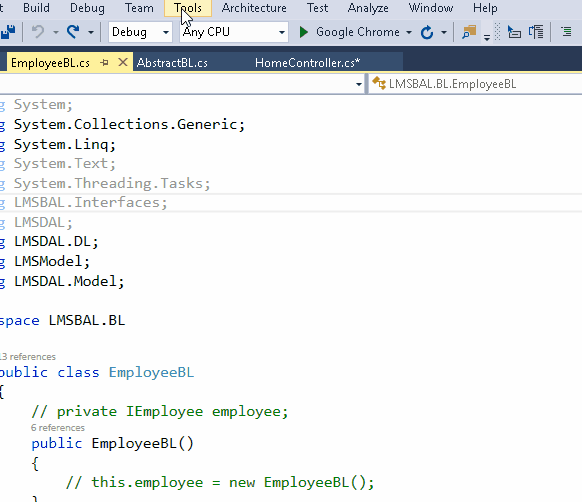Open the Team menu
Image resolution: width=582 pixels, height=502 pixels.
[x=139, y=8]
